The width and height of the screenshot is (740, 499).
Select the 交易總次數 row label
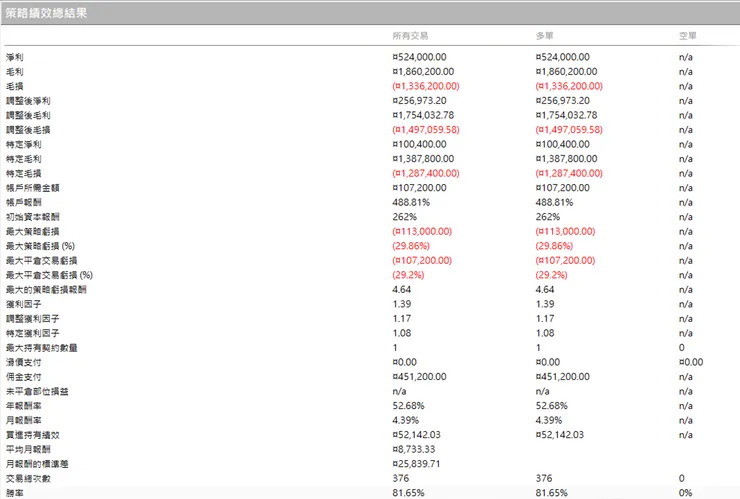[28, 479]
